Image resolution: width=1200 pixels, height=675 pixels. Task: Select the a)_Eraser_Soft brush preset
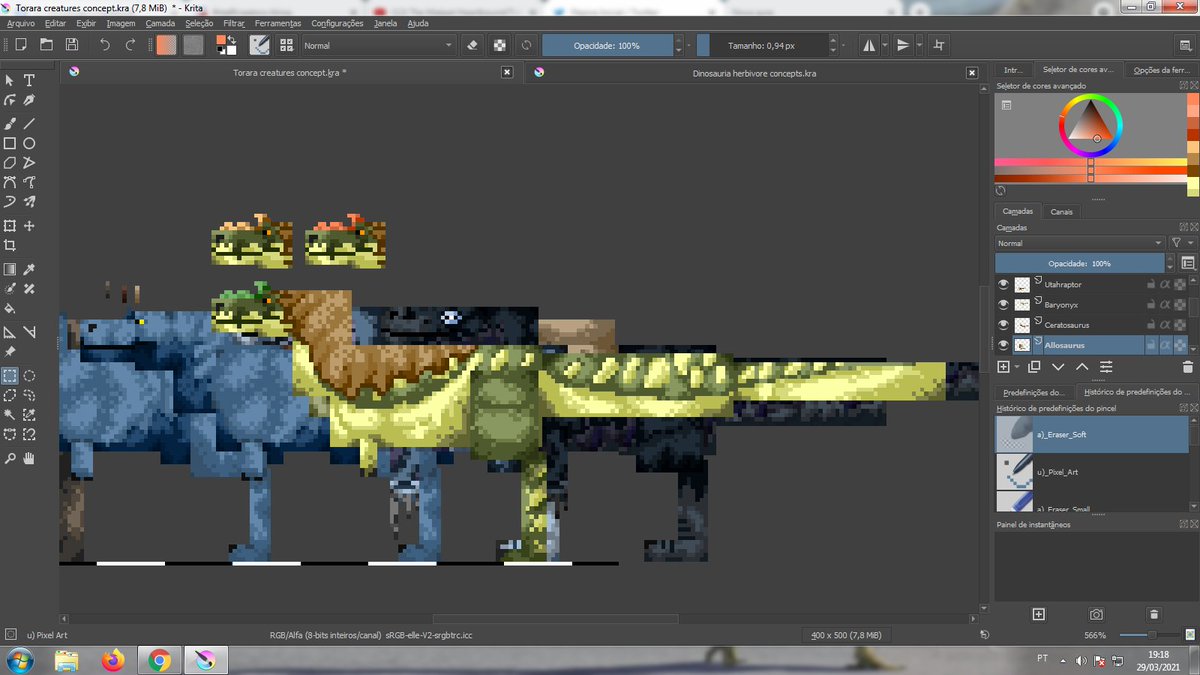coord(1092,434)
